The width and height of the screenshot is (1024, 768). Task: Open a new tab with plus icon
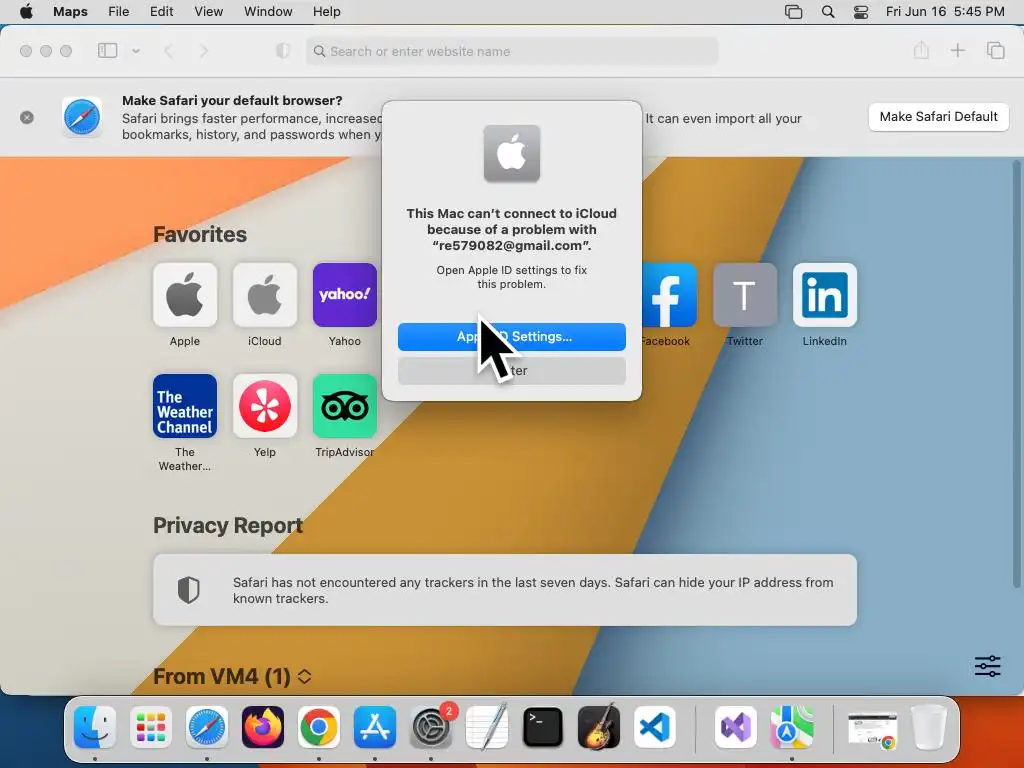pyautogui.click(x=957, y=50)
